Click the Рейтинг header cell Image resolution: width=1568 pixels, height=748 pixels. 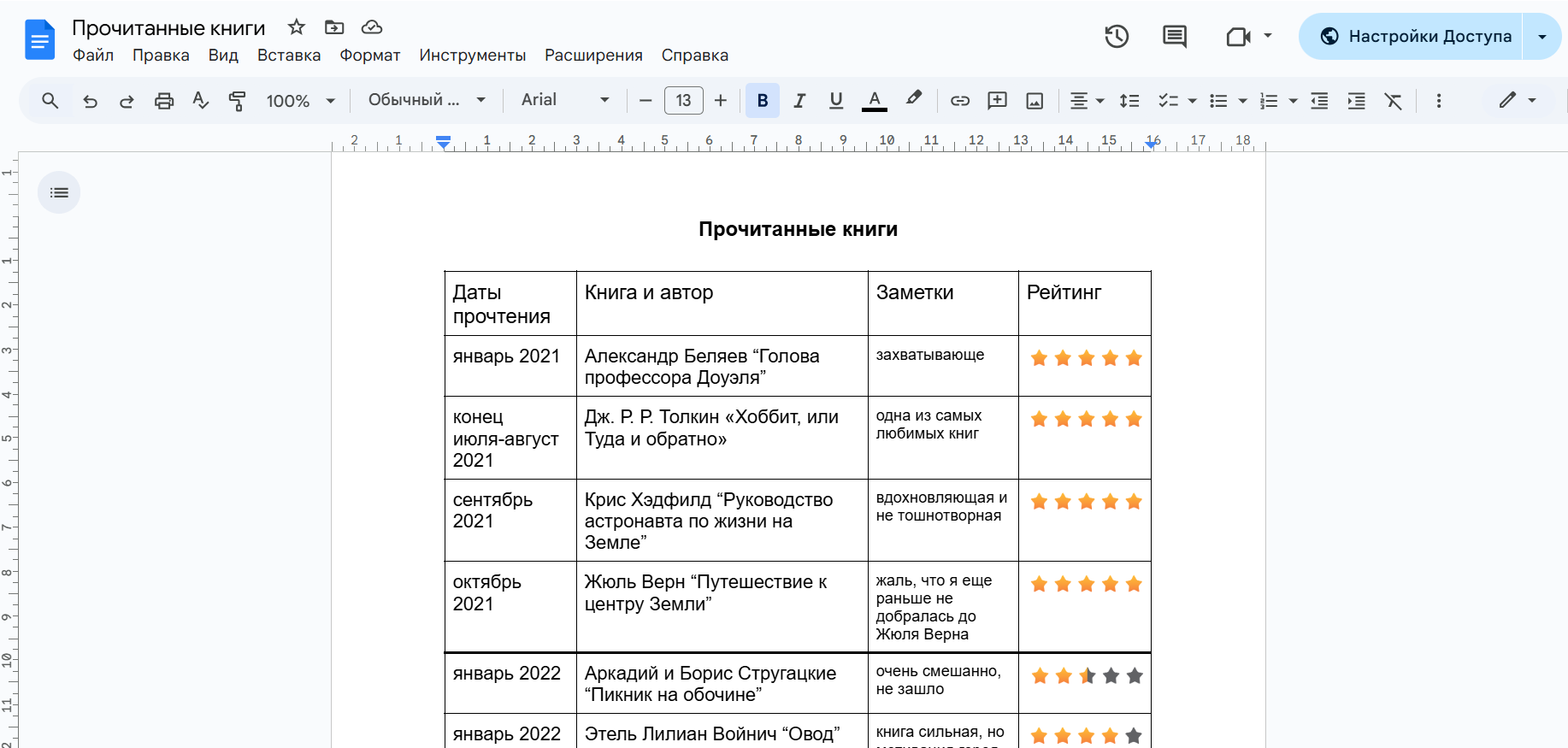coord(1084,303)
